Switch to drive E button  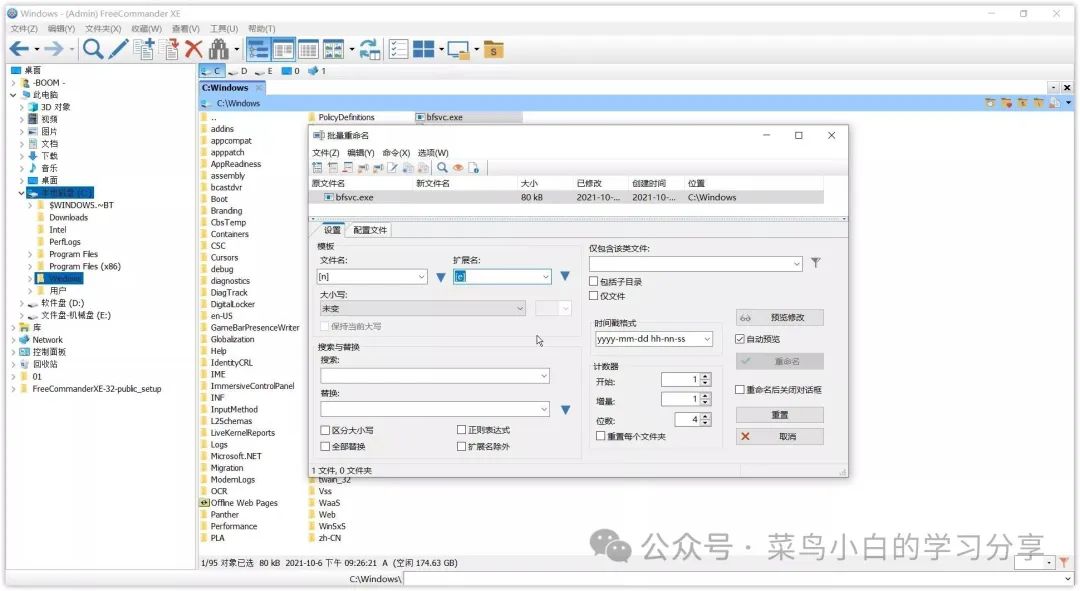264,71
